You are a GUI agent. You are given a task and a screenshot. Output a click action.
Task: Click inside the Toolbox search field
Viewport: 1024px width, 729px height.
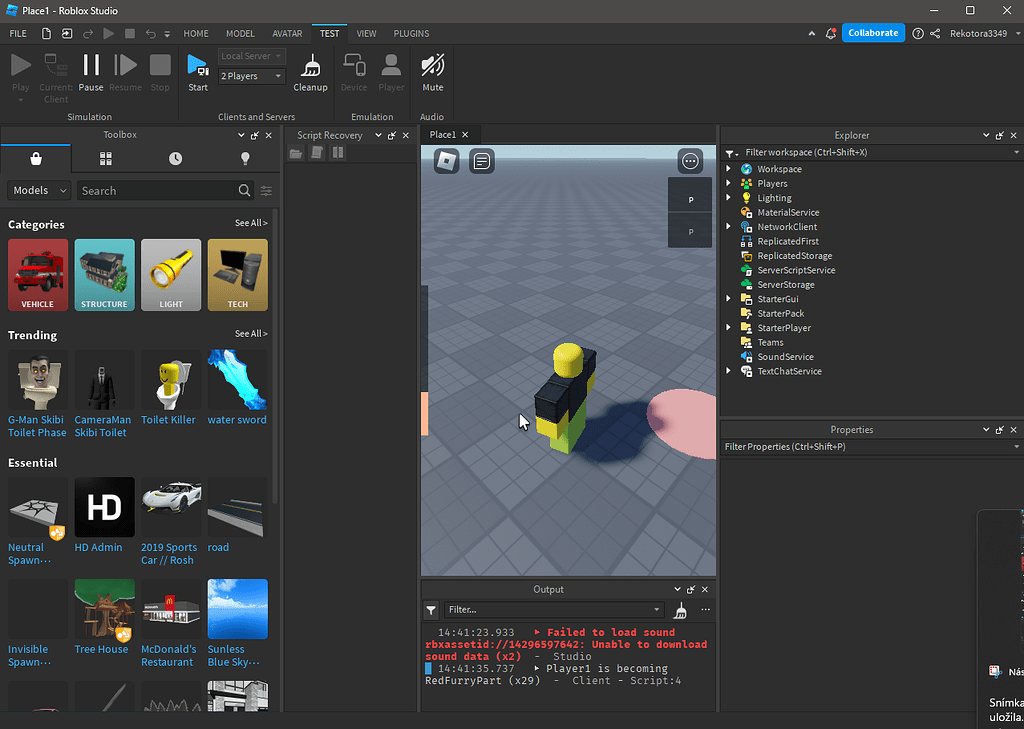[x=160, y=189]
